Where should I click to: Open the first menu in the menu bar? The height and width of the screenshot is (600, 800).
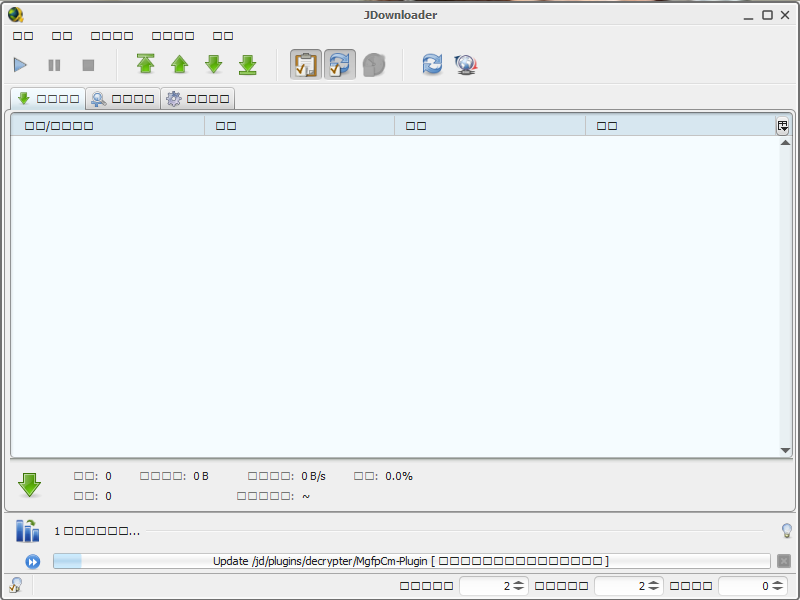tap(23, 36)
